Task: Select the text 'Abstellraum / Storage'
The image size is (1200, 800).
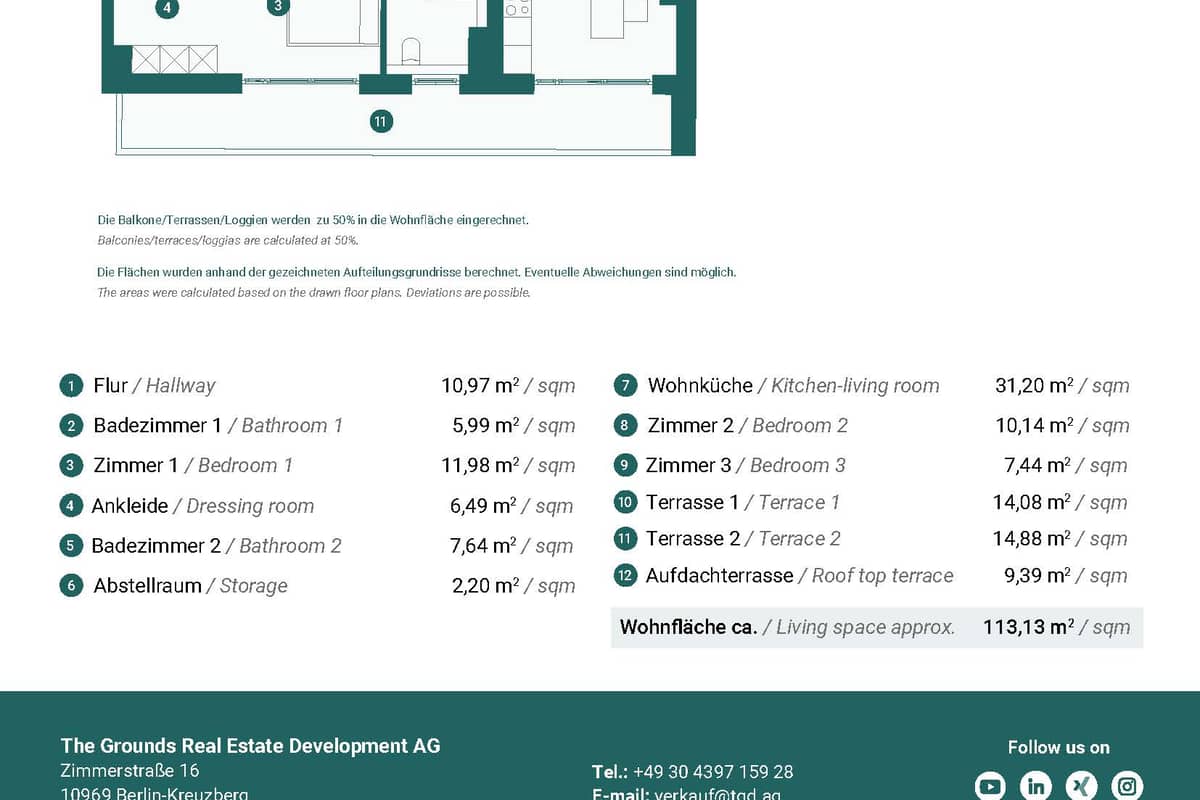Action: click(x=190, y=586)
